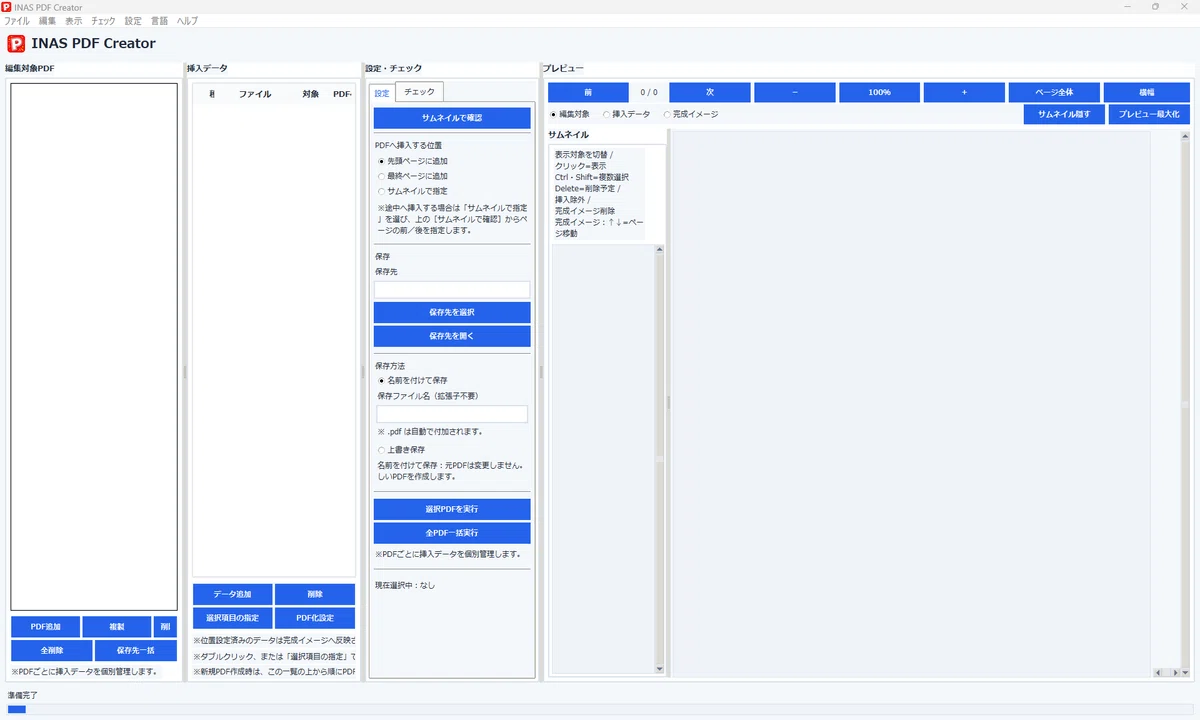Click the thumbnail list scroll down arrow
Viewport: 1200px width, 720px height.
point(659,669)
